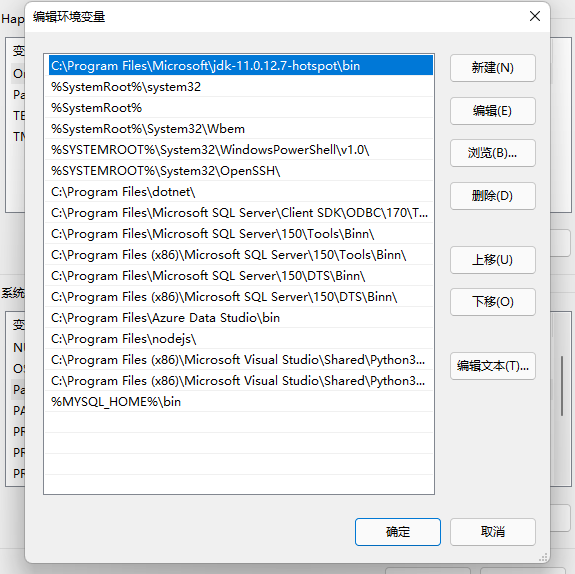Click the 编辑(E) button
575x574 pixels.
pos(492,111)
